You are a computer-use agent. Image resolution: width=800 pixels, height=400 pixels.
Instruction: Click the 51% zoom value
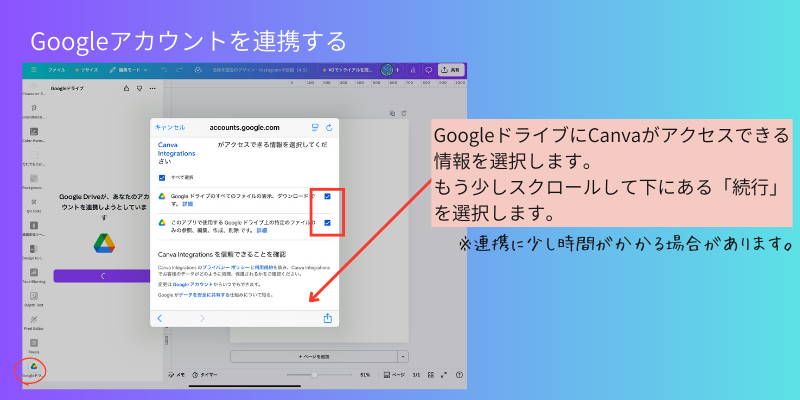click(365, 374)
